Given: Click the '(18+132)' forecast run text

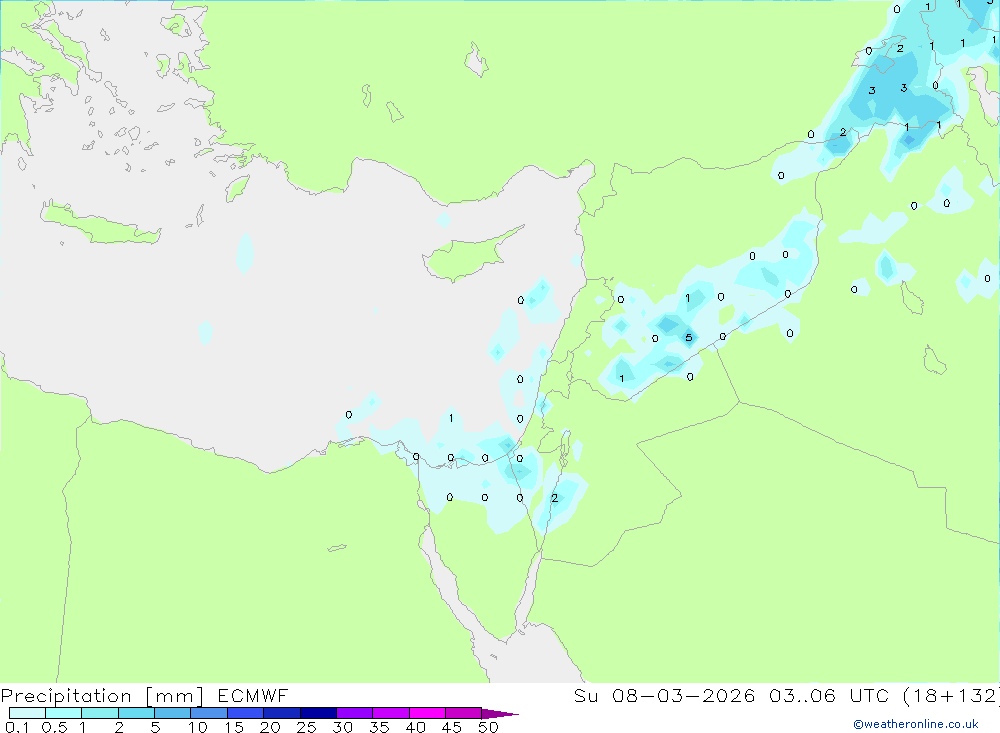Looking at the screenshot, I should tap(951, 695).
